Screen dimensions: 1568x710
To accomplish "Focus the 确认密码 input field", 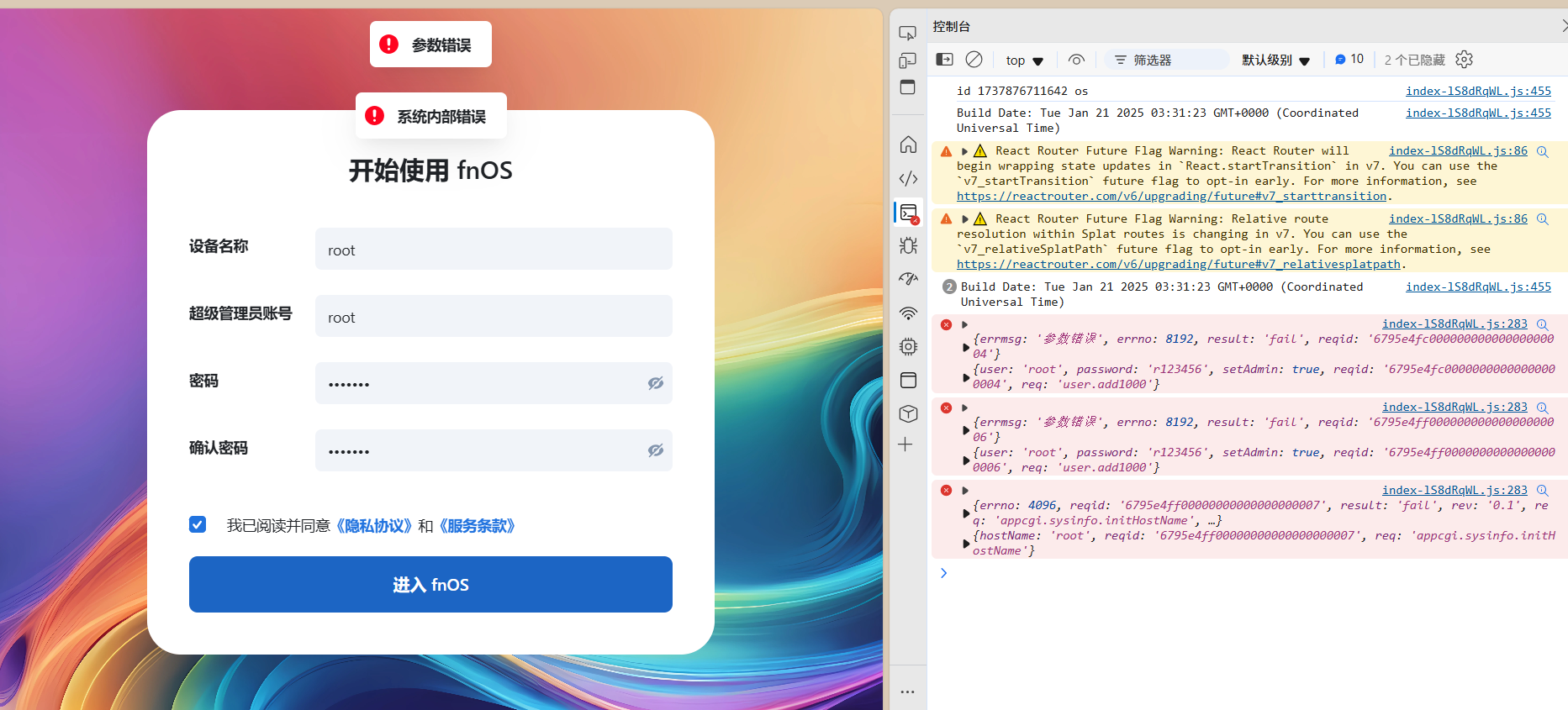I will click(494, 450).
